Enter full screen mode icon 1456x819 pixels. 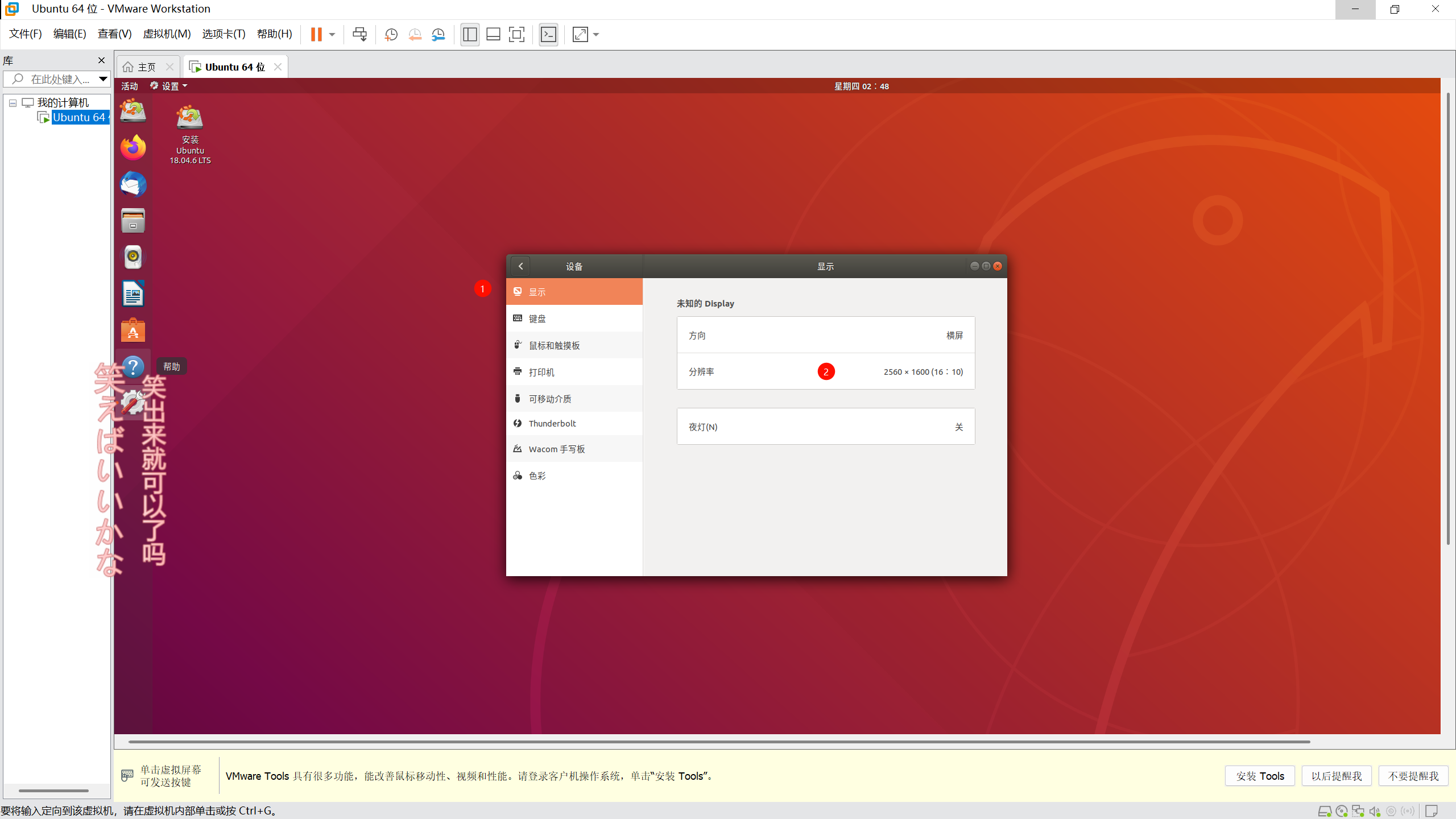(x=516, y=35)
